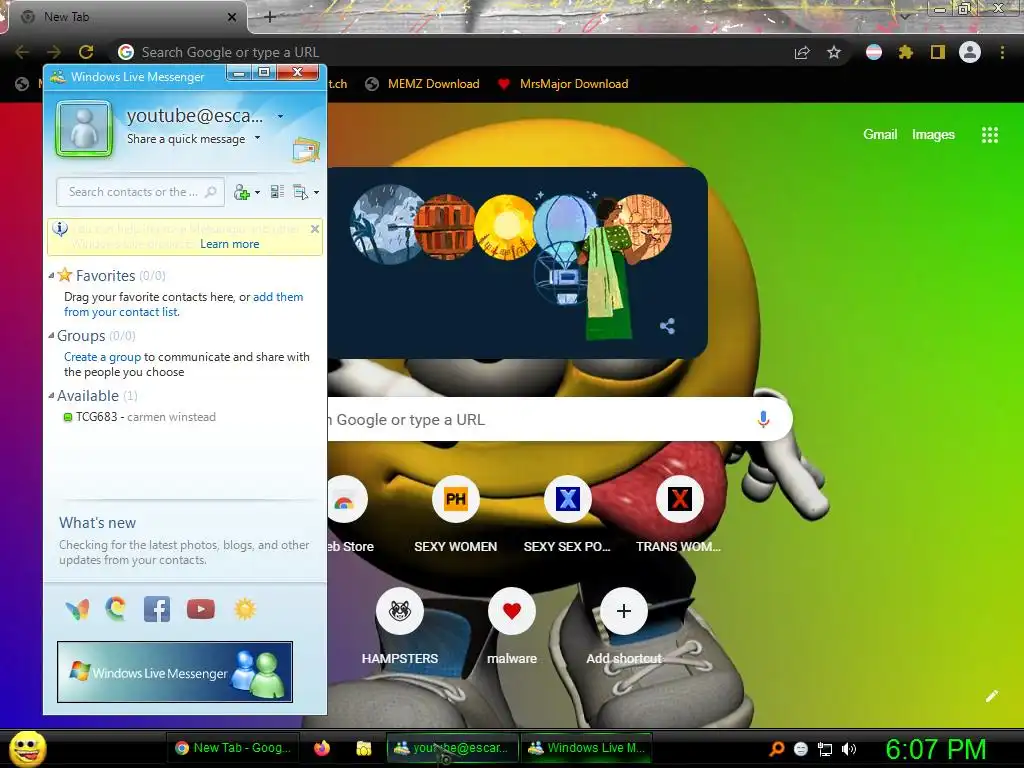Click the Chrome side panel icon
This screenshot has height=768, width=1024.
click(938, 52)
